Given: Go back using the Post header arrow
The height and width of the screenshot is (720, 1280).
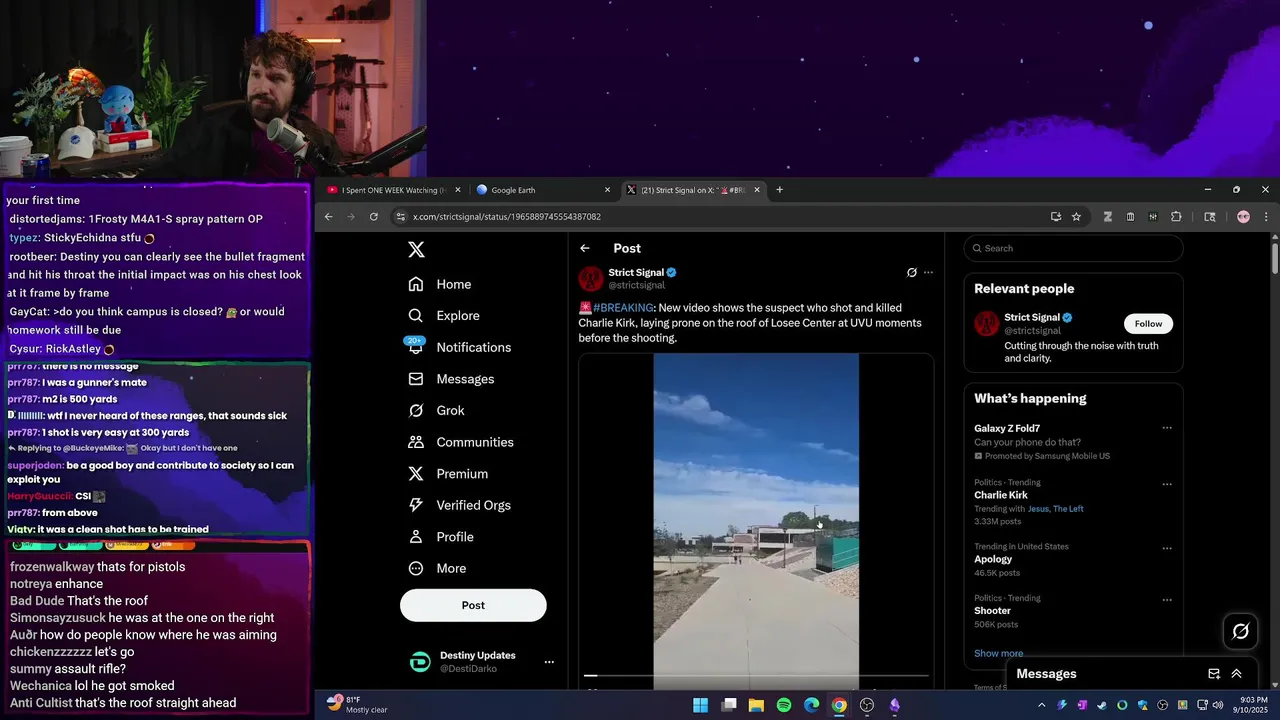Looking at the screenshot, I should click(585, 248).
